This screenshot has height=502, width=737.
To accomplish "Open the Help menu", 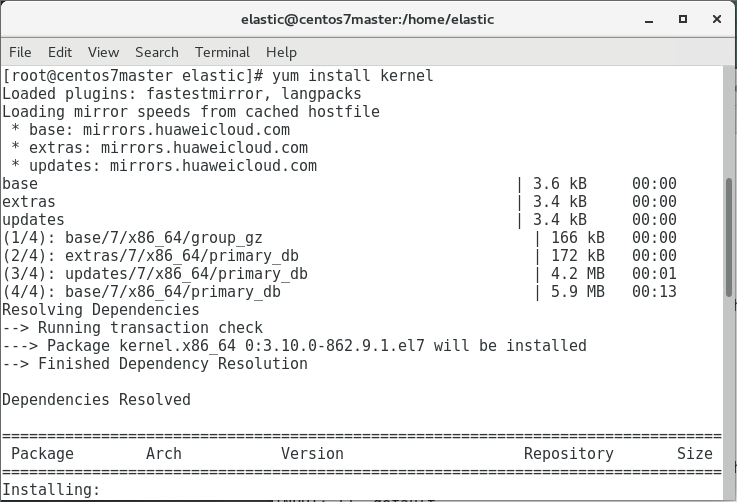I will coord(281,52).
